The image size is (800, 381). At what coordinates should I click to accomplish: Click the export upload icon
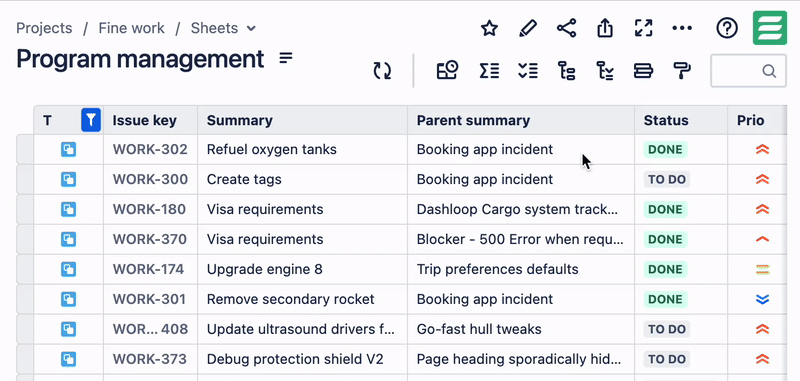point(605,28)
